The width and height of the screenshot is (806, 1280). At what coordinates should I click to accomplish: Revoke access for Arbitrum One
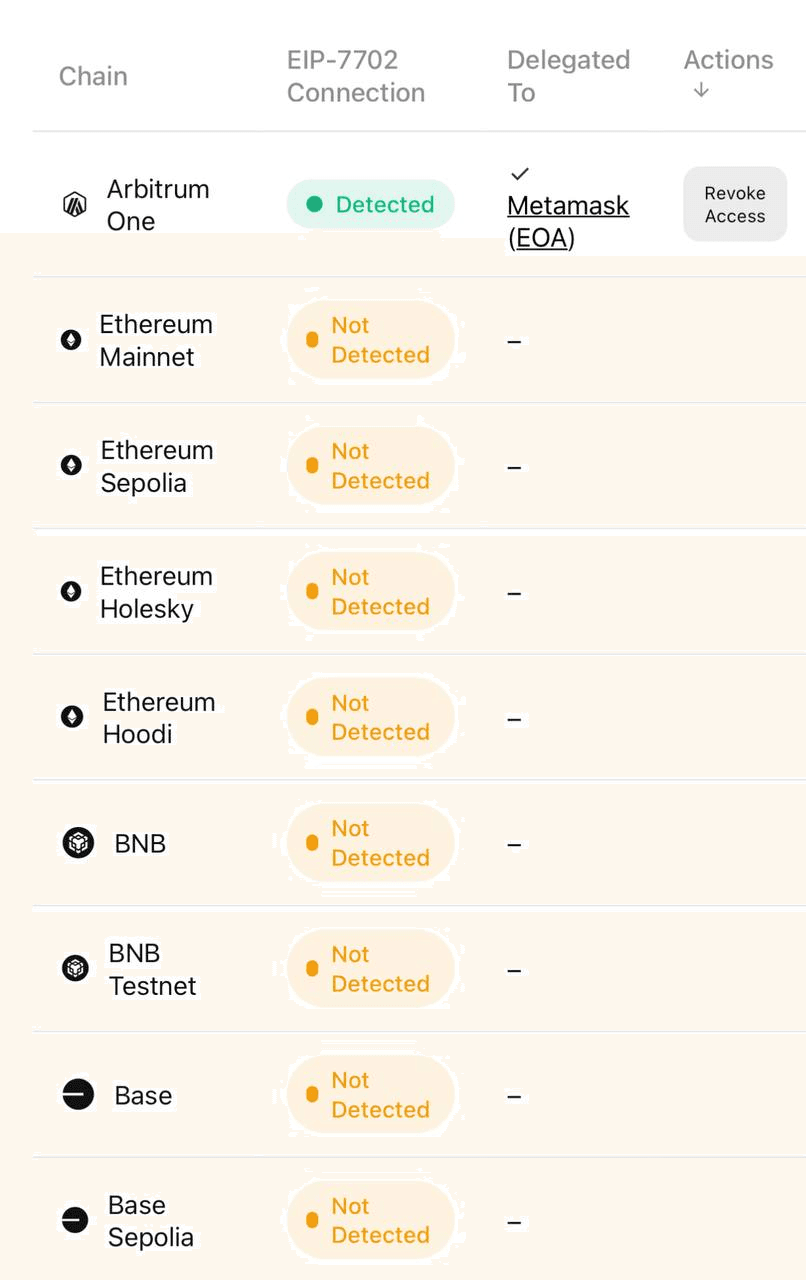tap(735, 204)
